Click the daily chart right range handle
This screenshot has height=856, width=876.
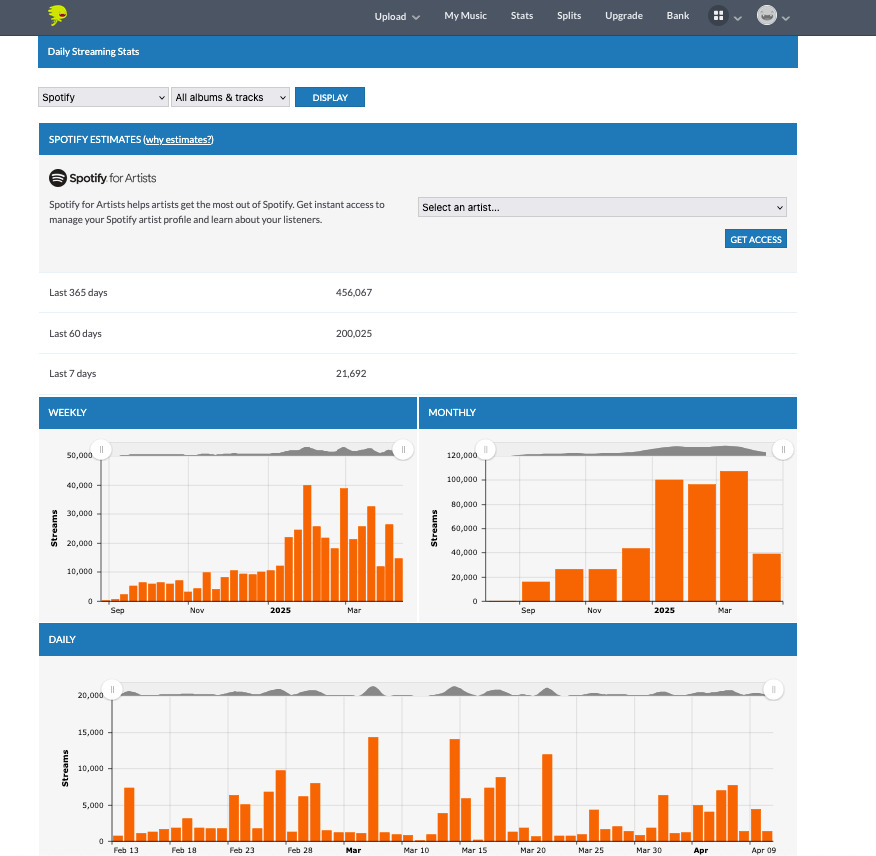coord(773,689)
